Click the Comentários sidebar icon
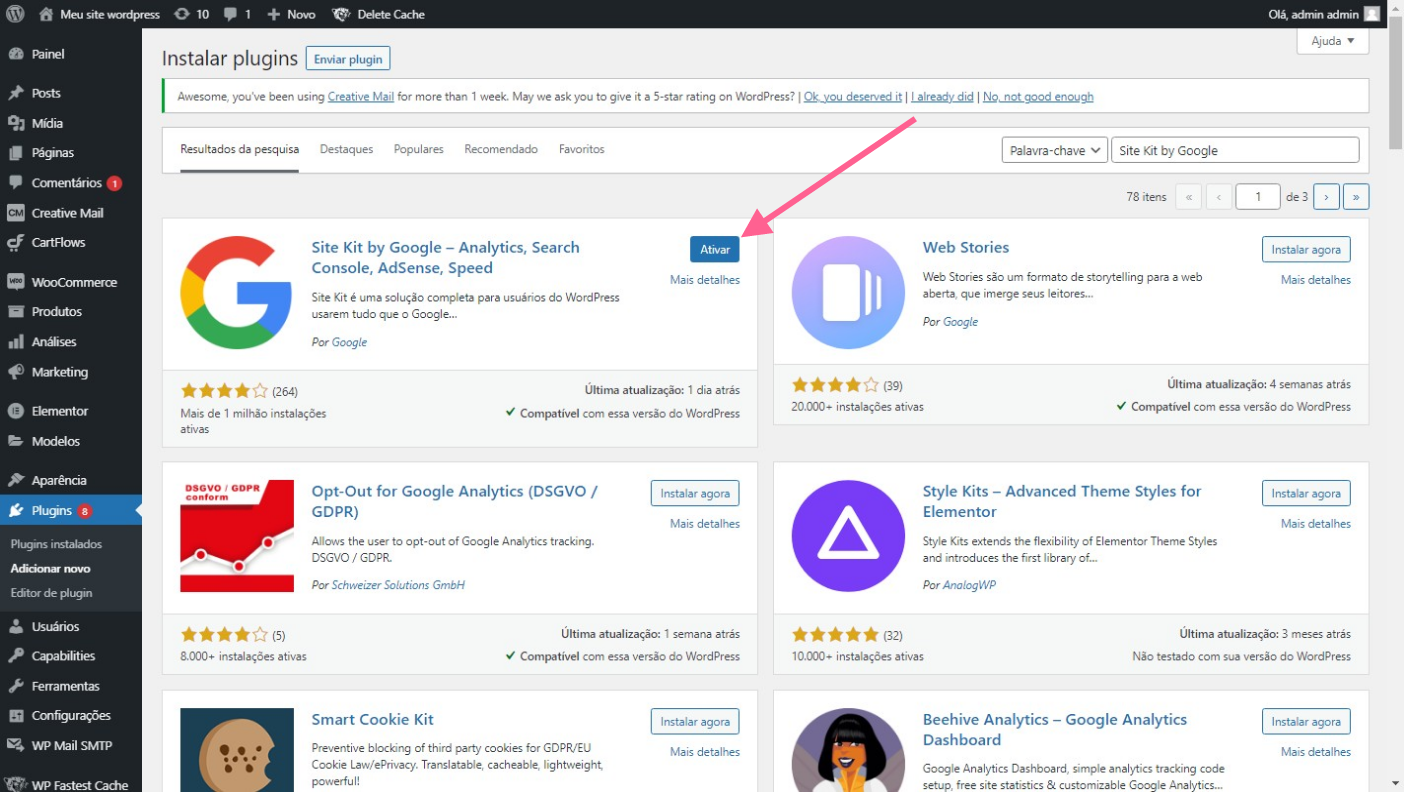 coord(15,183)
